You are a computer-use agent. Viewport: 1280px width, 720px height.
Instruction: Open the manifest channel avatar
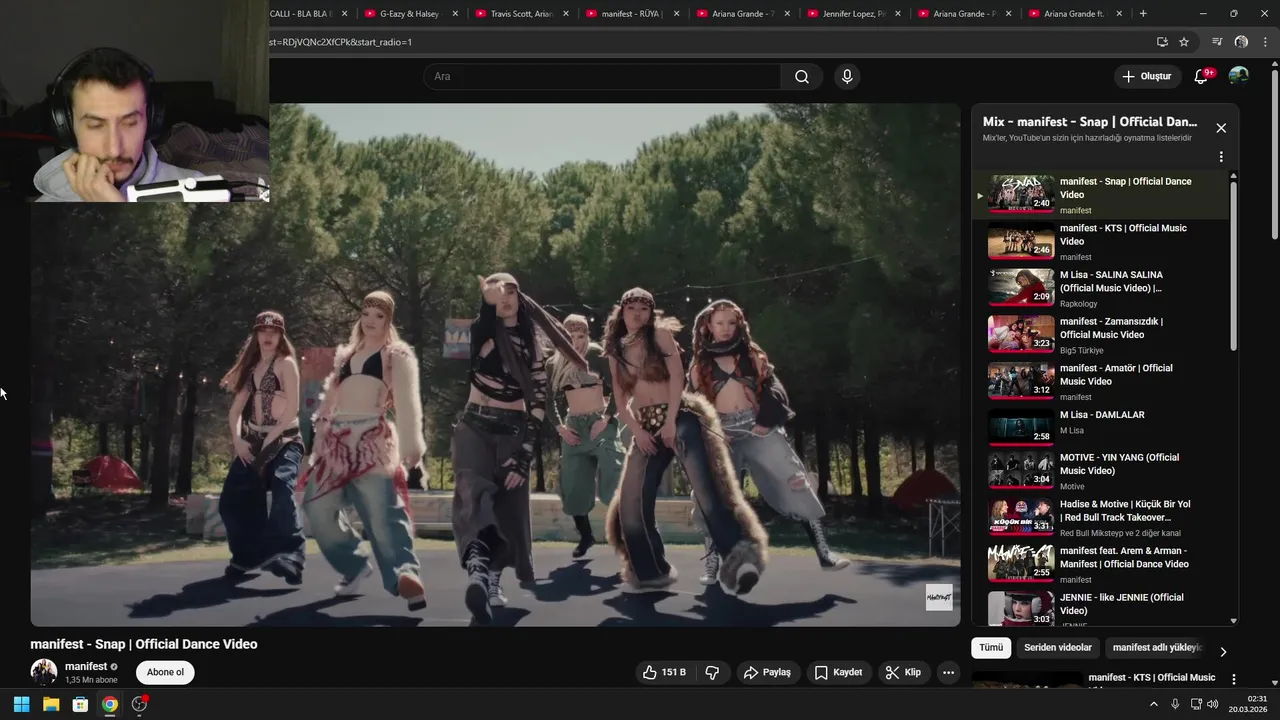(44, 672)
